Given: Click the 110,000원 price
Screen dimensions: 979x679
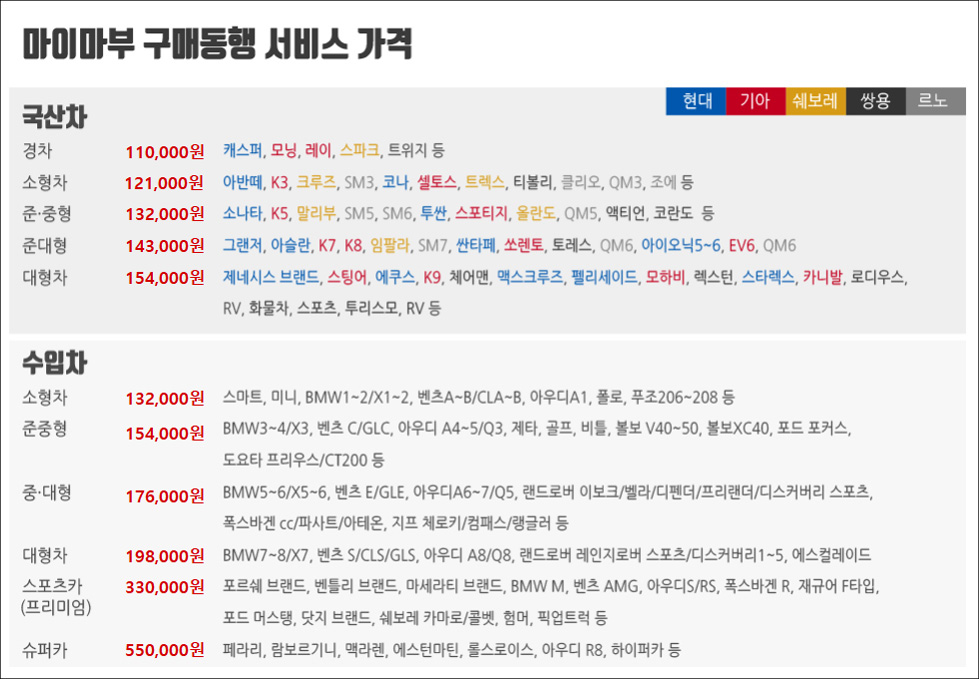Looking at the screenshot, I should click(x=165, y=152).
